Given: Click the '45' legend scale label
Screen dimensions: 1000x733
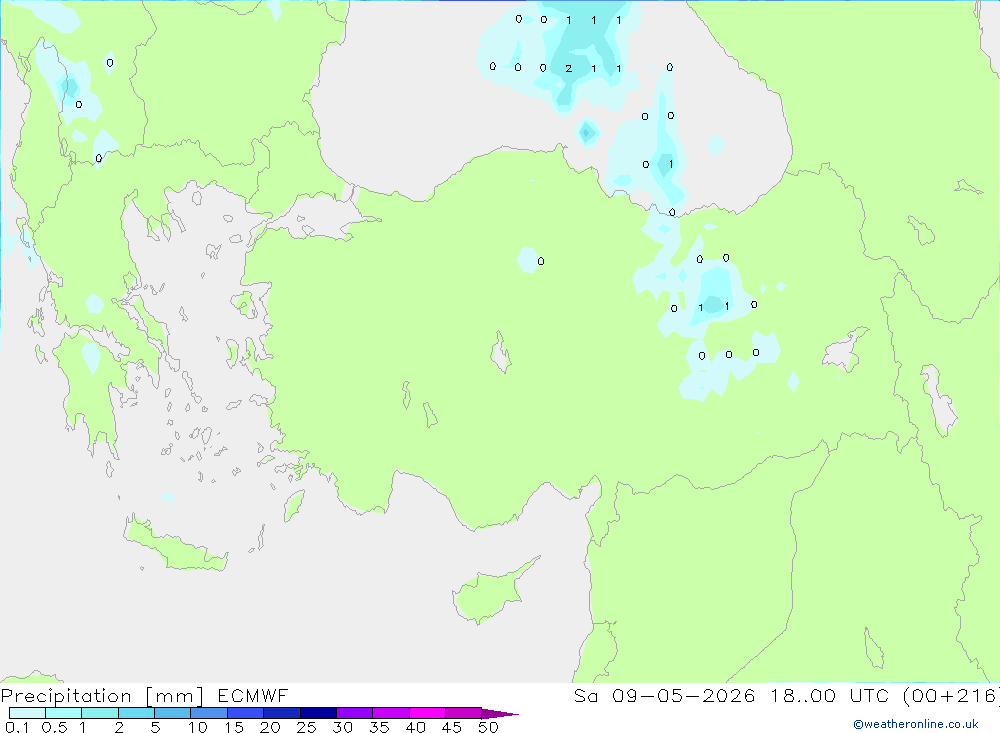Looking at the screenshot, I should coord(452,727).
